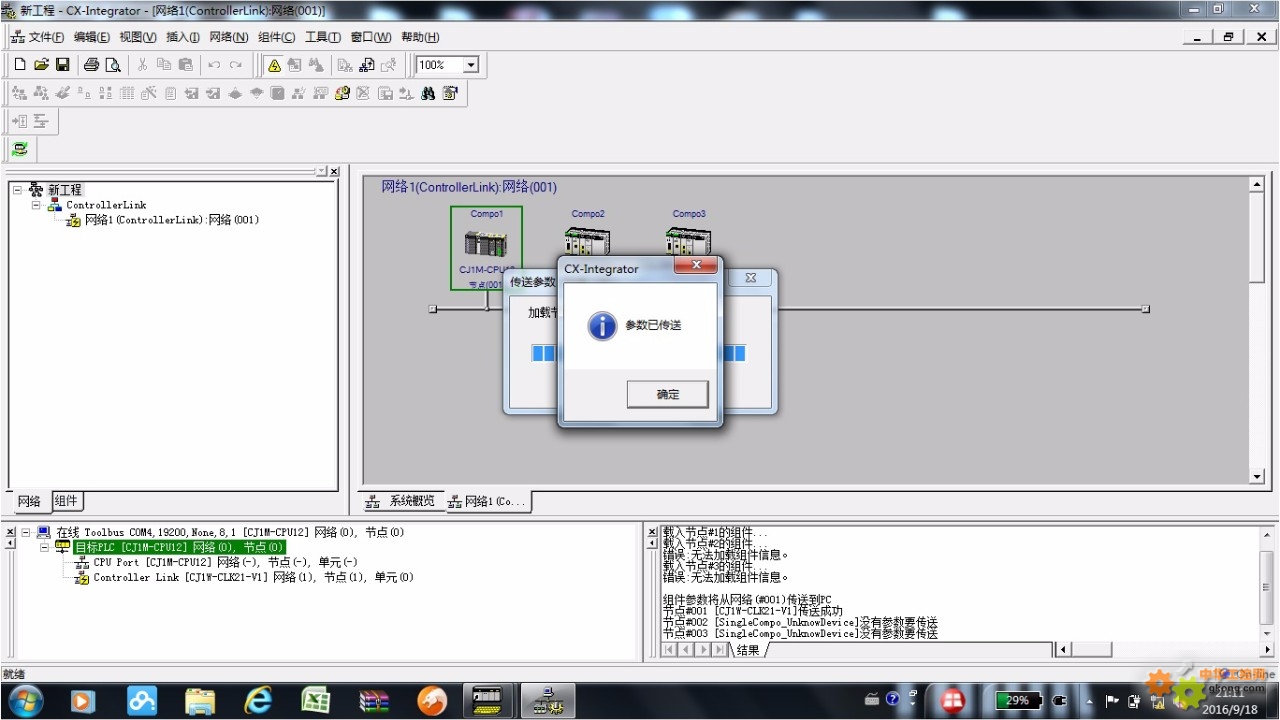Open the 视图(V) menu

138,37
